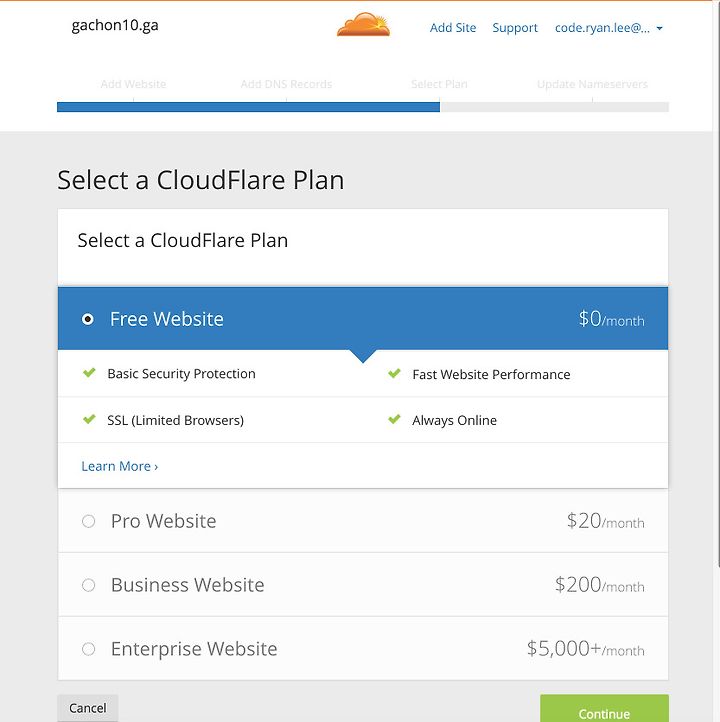The height and width of the screenshot is (722, 720).
Task: Click the Basic Security Protection checkmark icon
Action: (89, 373)
